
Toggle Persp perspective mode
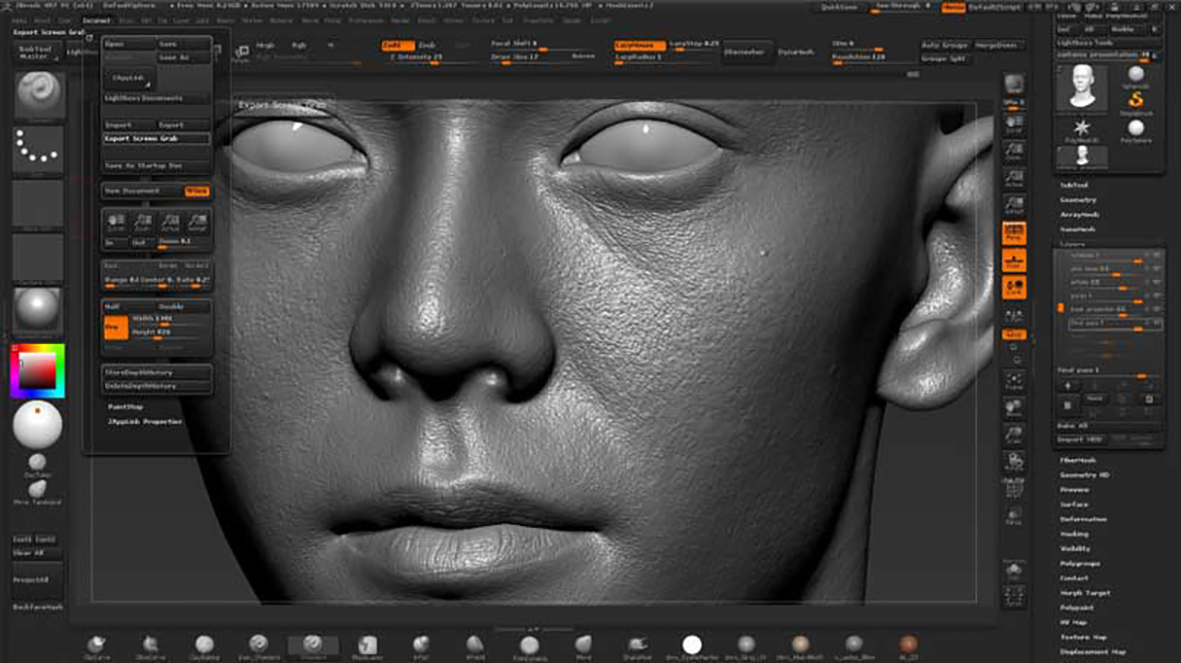pyautogui.click(x=1014, y=233)
